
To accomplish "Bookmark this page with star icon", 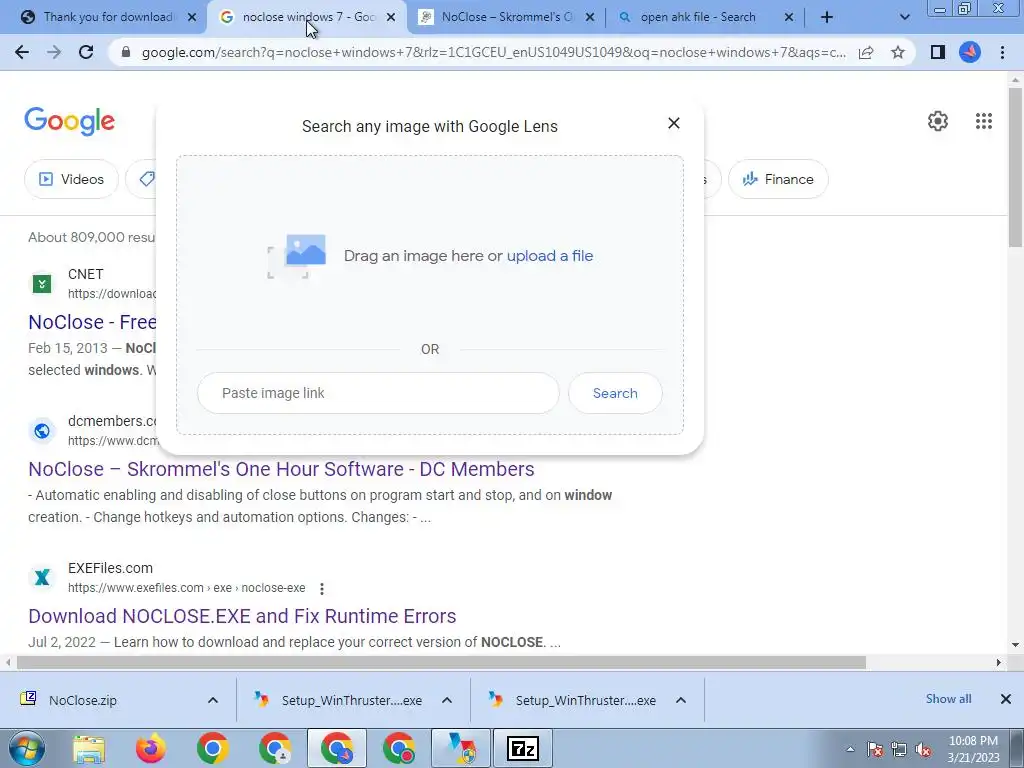I will coord(898,52).
